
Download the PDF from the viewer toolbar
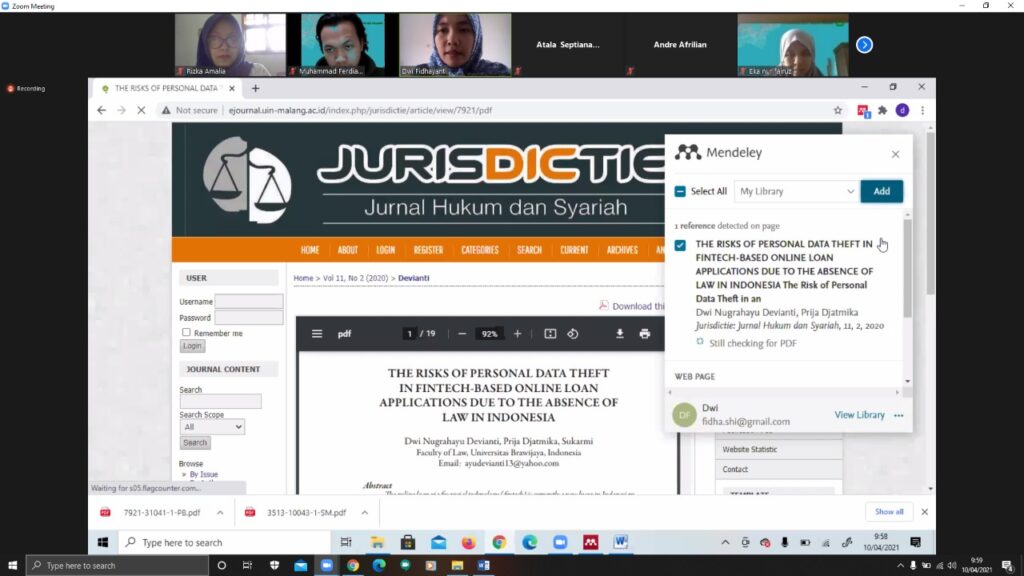click(x=619, y=334)
